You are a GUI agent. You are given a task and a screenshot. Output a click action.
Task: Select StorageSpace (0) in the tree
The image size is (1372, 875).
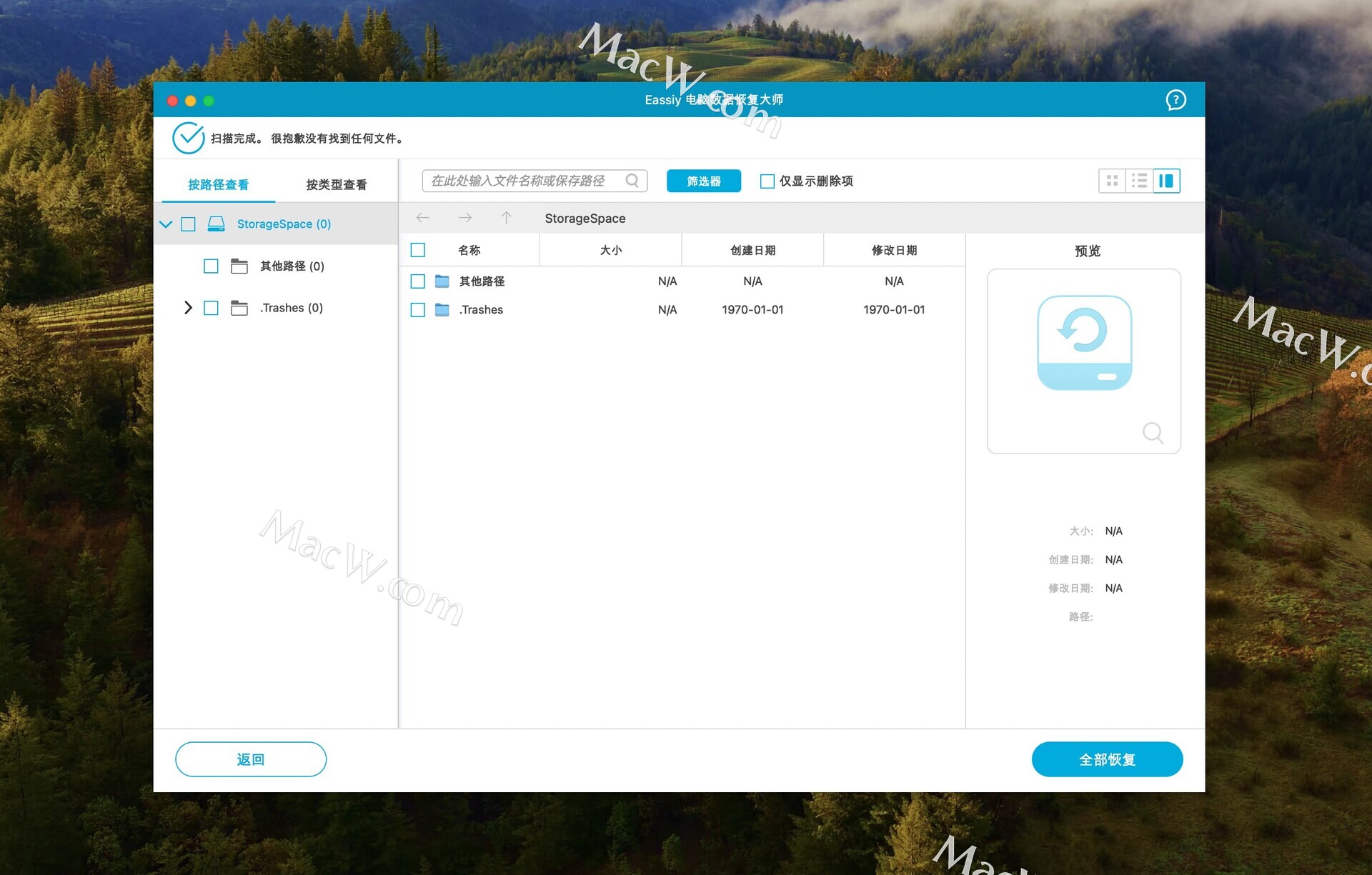(x=284, y=224)
